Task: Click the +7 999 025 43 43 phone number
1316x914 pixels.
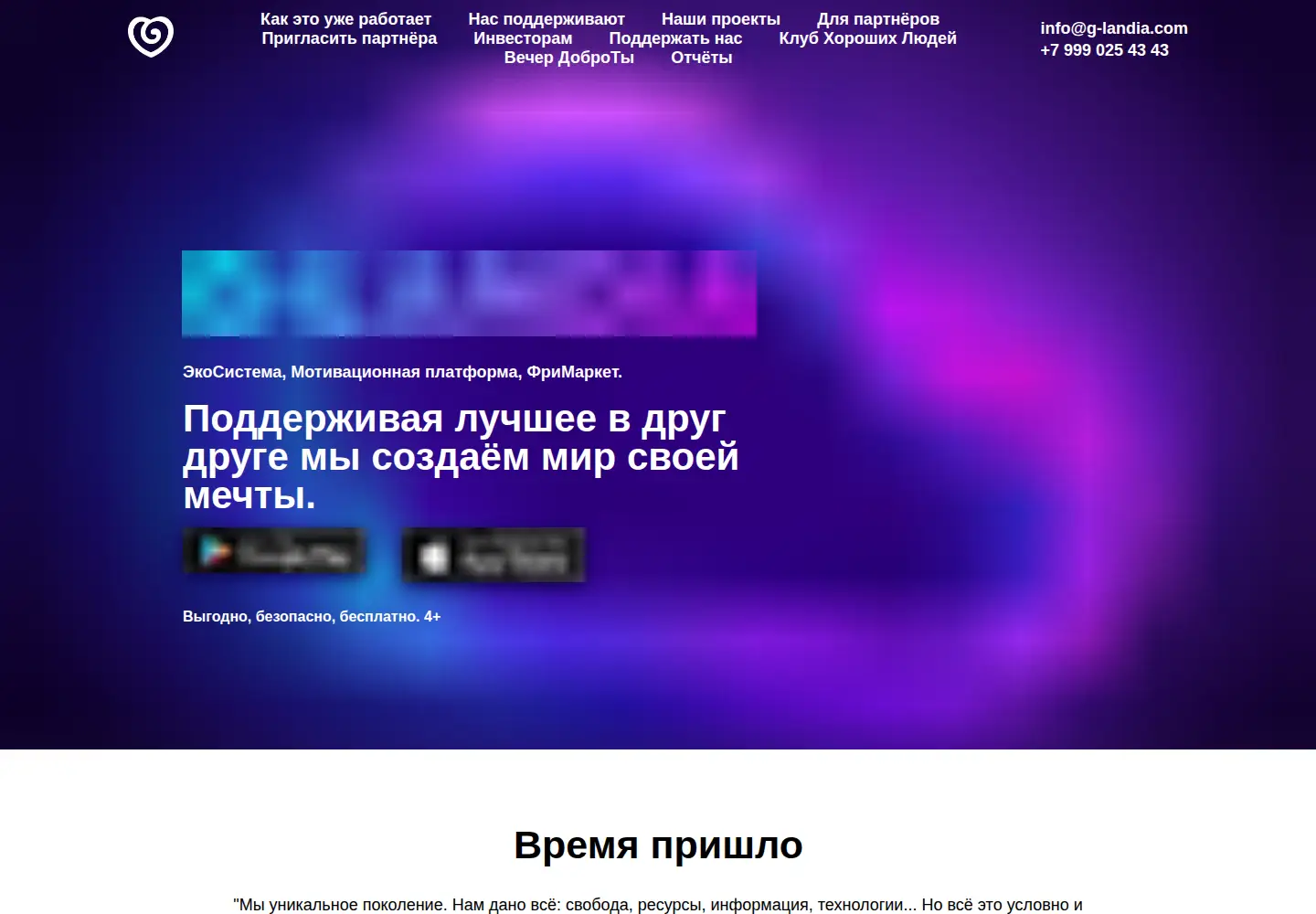Action: pos(1104,50)
